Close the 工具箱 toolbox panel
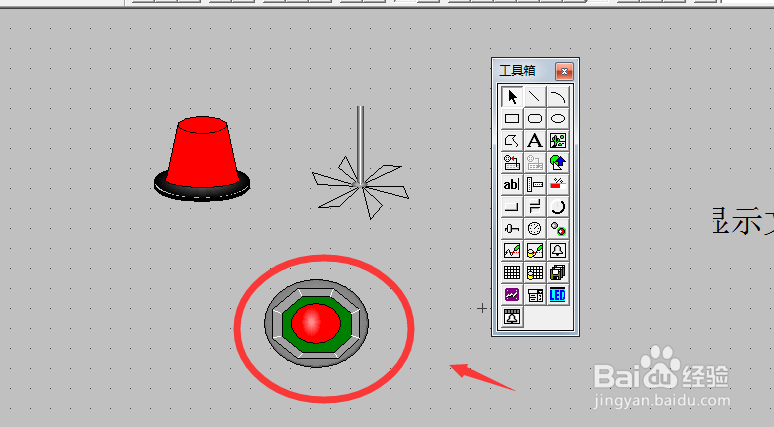Viewport: 774px width, 427px height. click(x=564, y=72)
